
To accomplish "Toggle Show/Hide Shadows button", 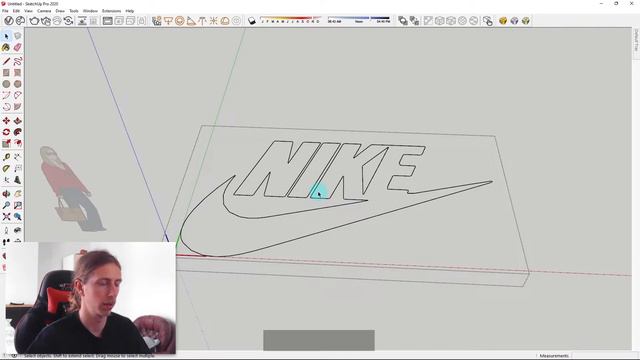I will (x=252, y=21).
